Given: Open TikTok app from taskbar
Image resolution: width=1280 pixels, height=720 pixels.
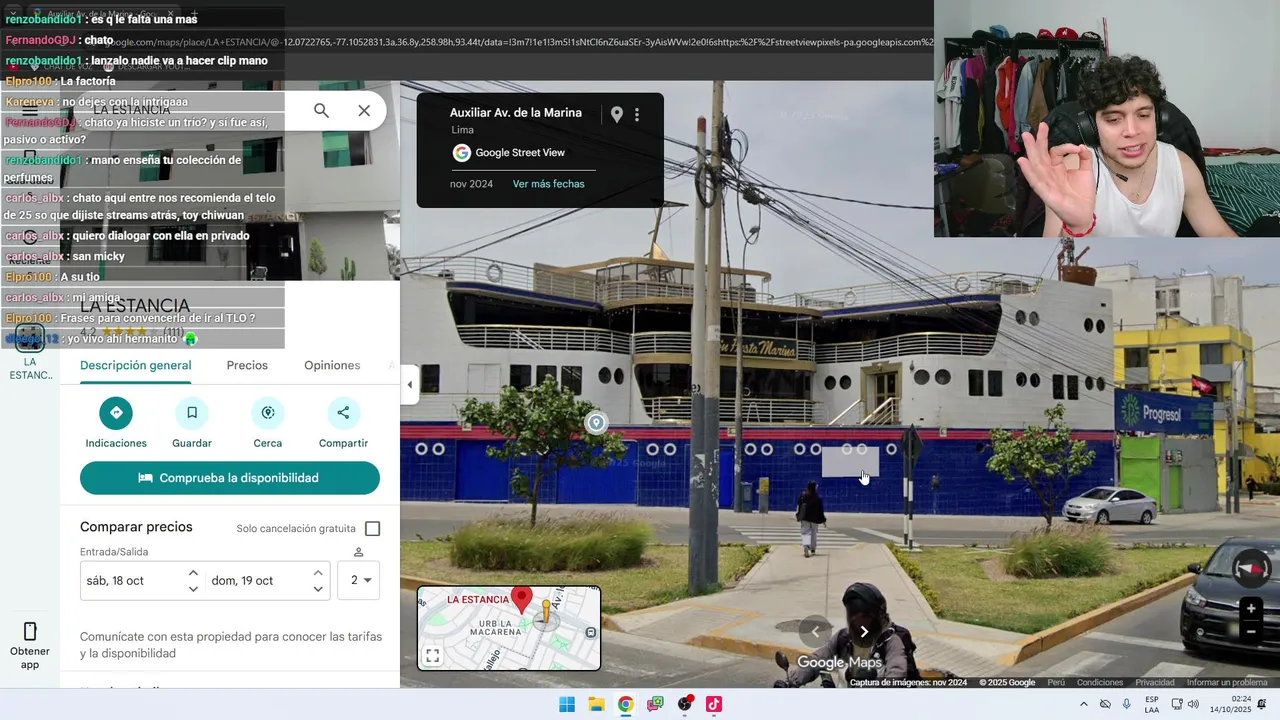Looking at the screenshot, I should click(714, 704).
